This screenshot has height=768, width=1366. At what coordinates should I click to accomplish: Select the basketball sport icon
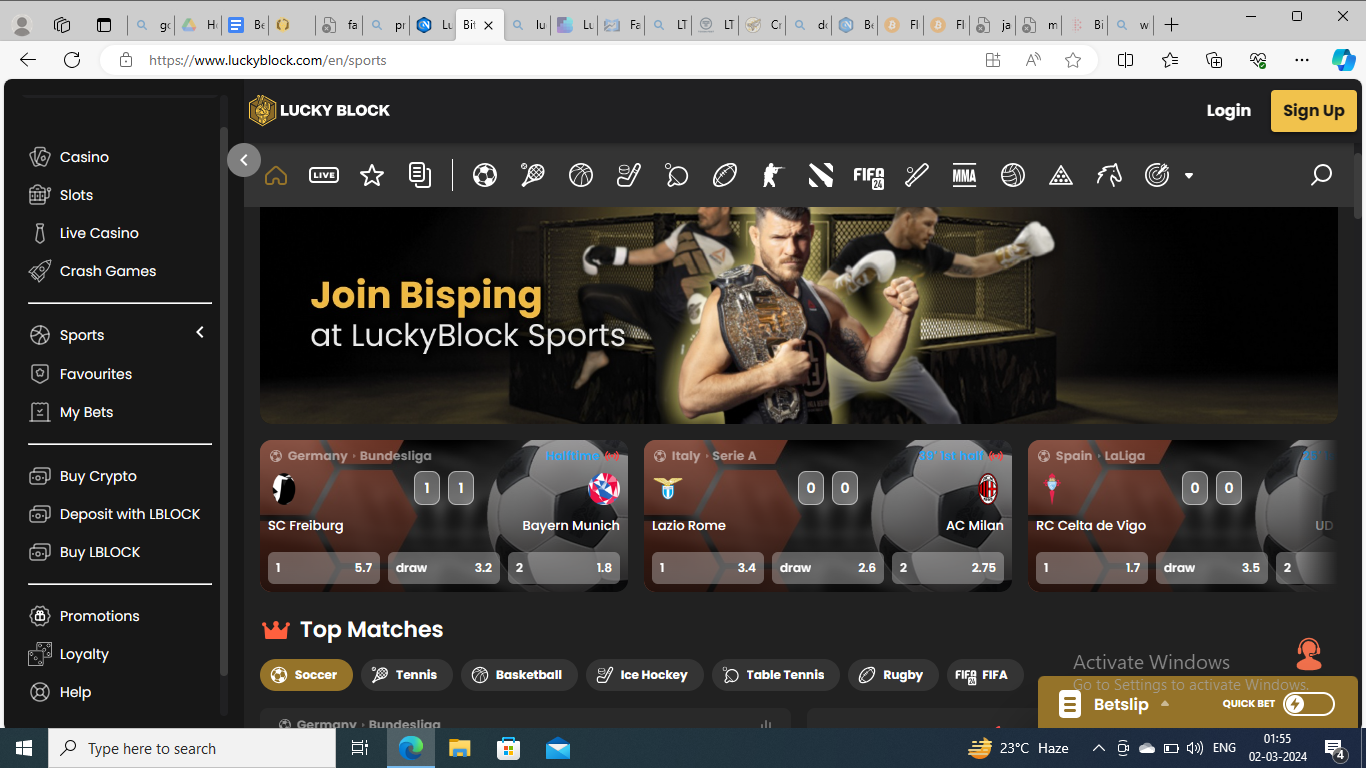[581, 175]
